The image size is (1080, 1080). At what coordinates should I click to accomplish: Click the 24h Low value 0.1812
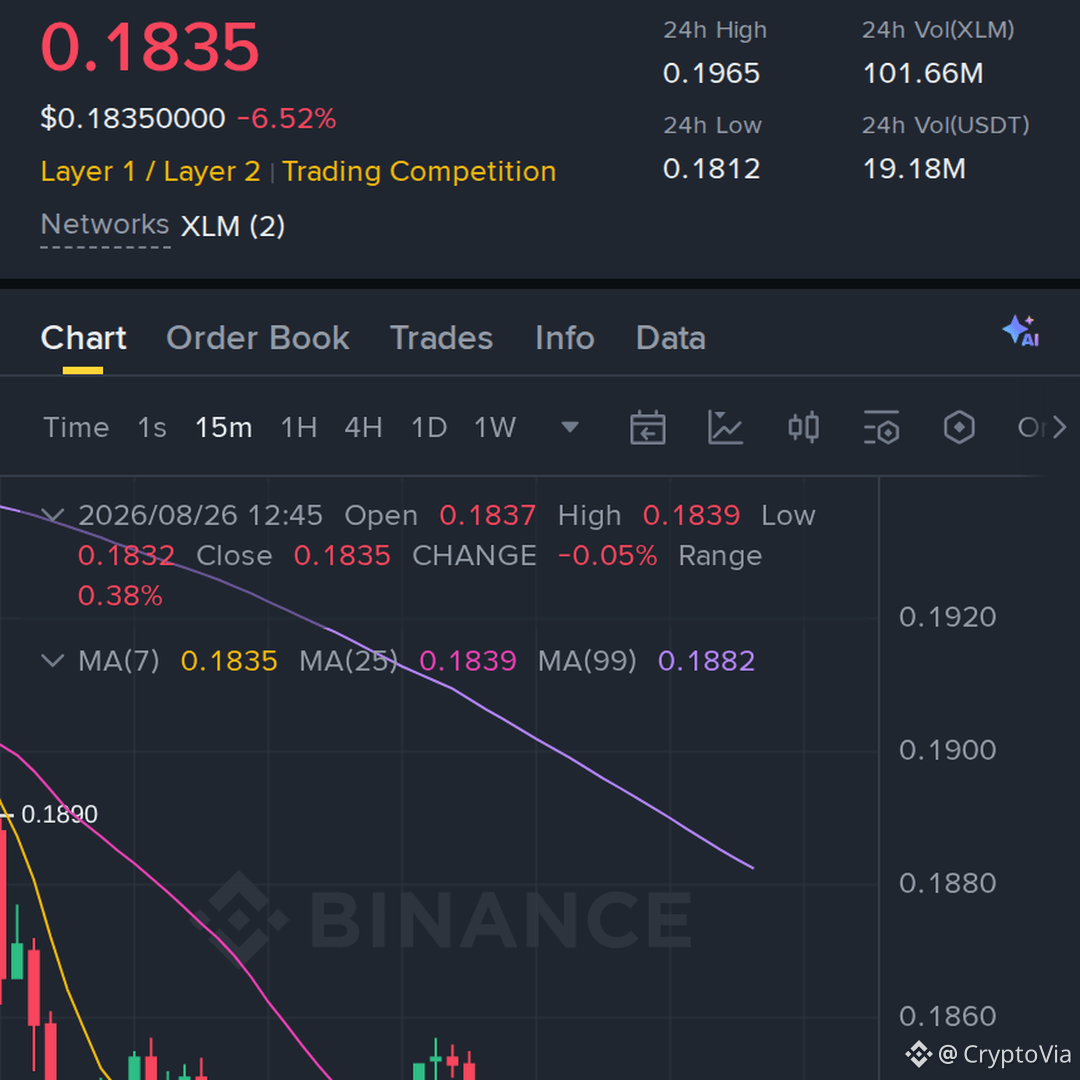[712, 169]
